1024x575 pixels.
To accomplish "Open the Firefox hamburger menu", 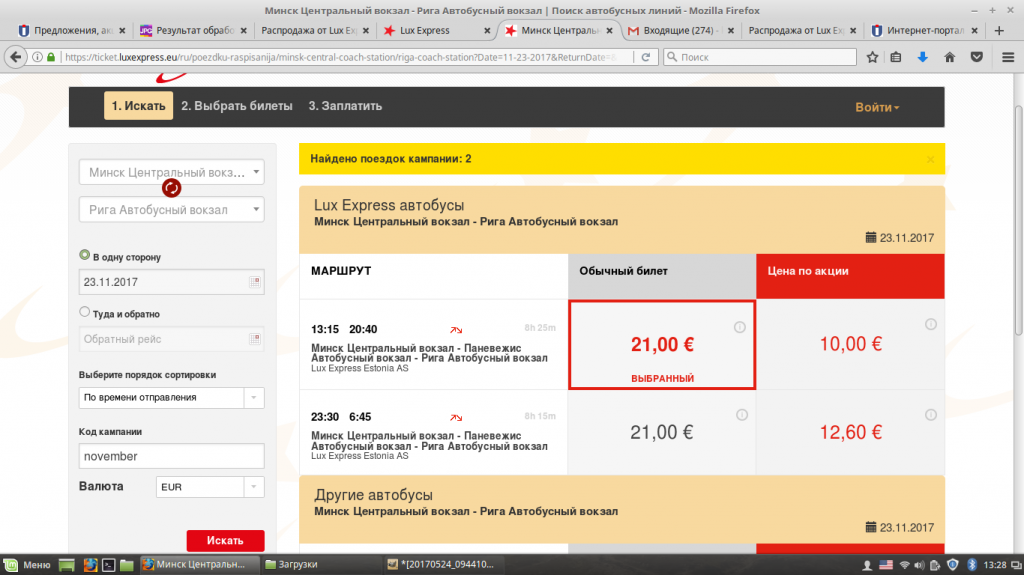I will (1008, 57).
